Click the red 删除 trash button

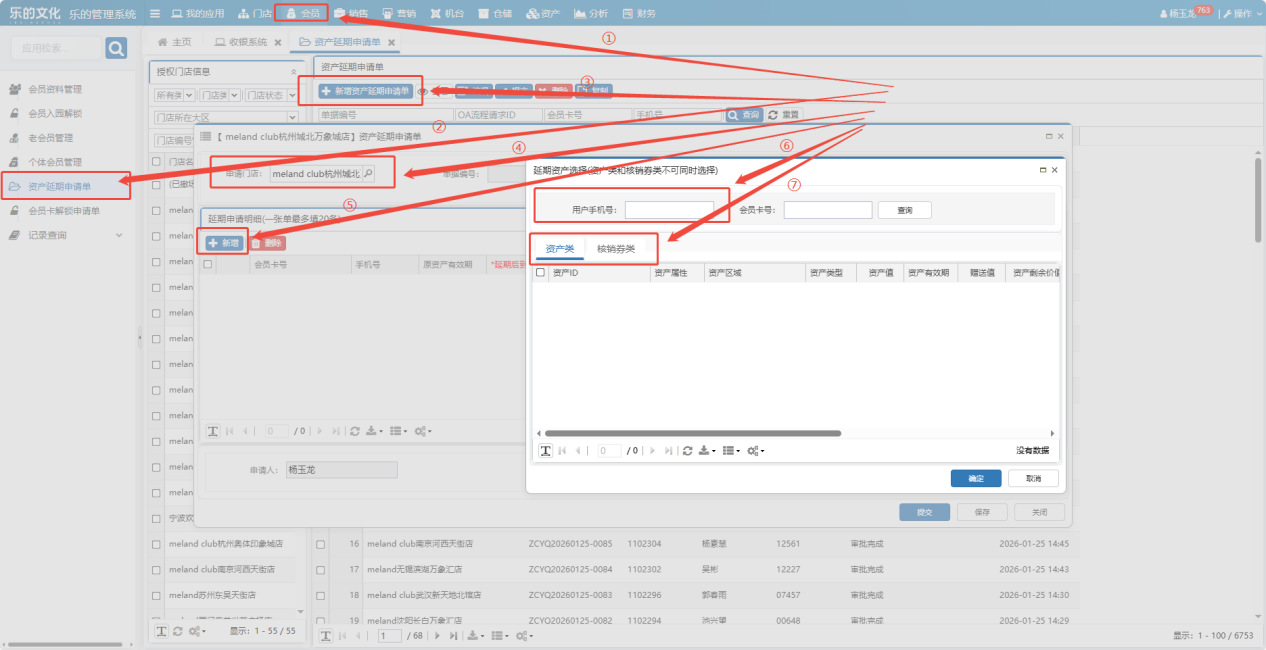(x=267, y=243)
